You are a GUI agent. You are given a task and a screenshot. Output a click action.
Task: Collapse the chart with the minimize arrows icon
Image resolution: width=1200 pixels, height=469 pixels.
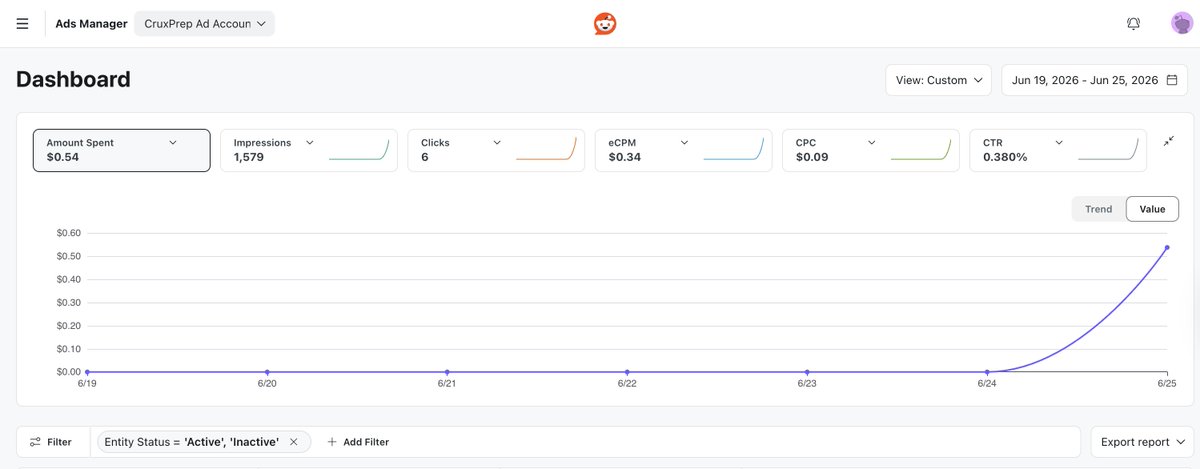tap(1168, 142)
